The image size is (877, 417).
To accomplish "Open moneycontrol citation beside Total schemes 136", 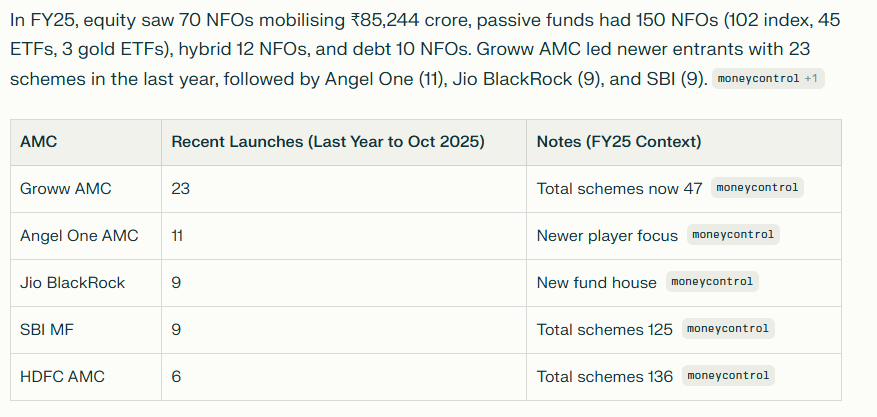I will point(728,376).
